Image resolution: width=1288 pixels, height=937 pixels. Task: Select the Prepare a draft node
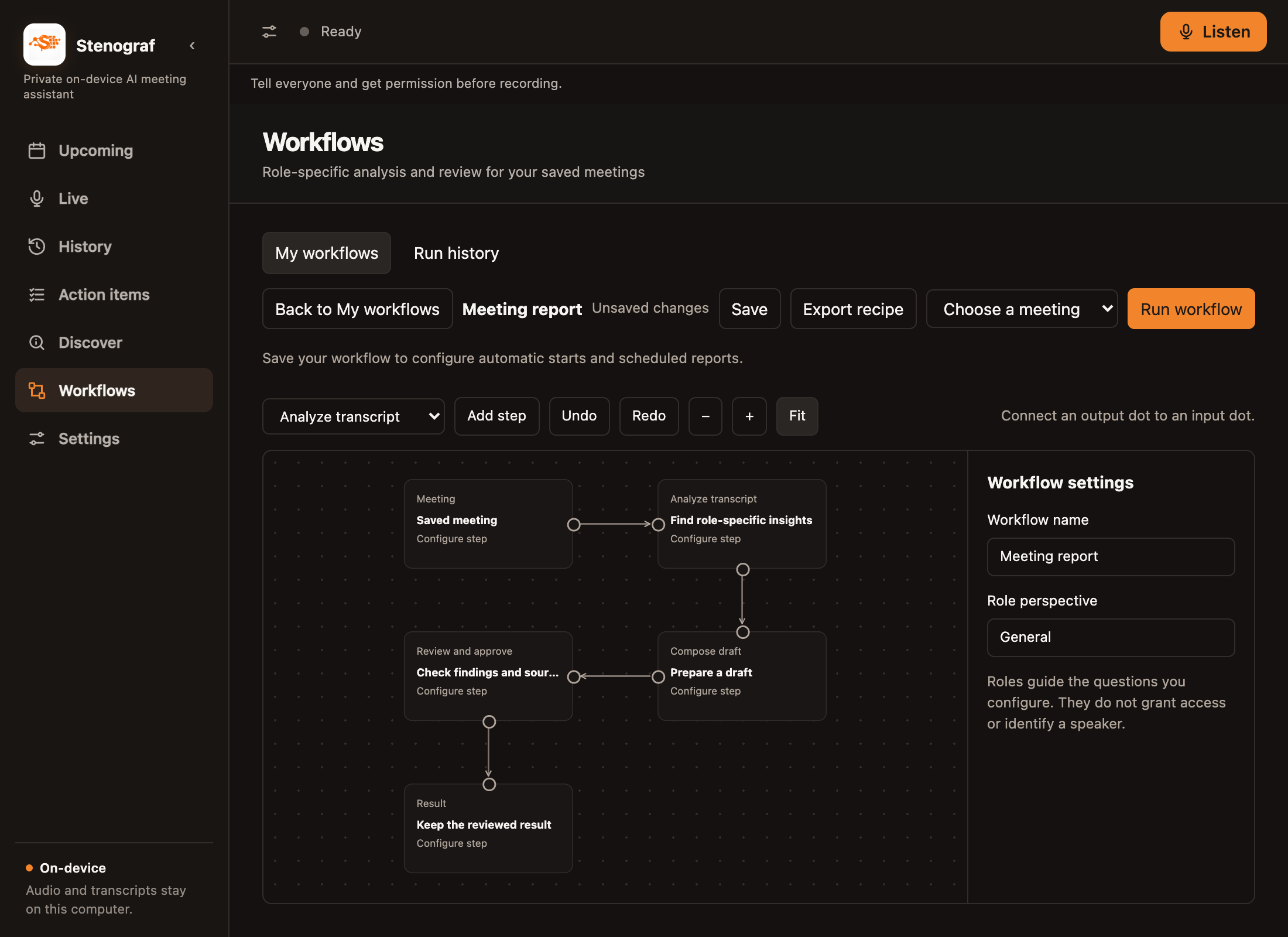tap(742, 676)
